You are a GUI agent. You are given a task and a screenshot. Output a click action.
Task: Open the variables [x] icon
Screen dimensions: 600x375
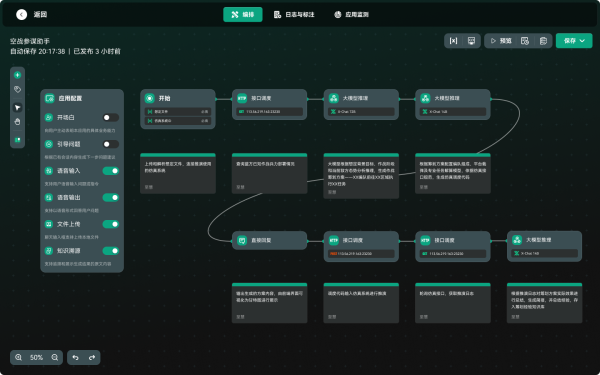coord(453,41)
